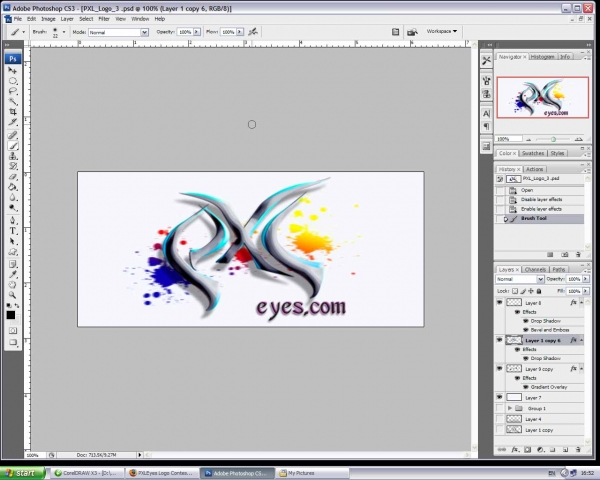The height and width of the screenshot is (480, 600).
Task: Open the File menu
Action: click(x=18, y=19)
